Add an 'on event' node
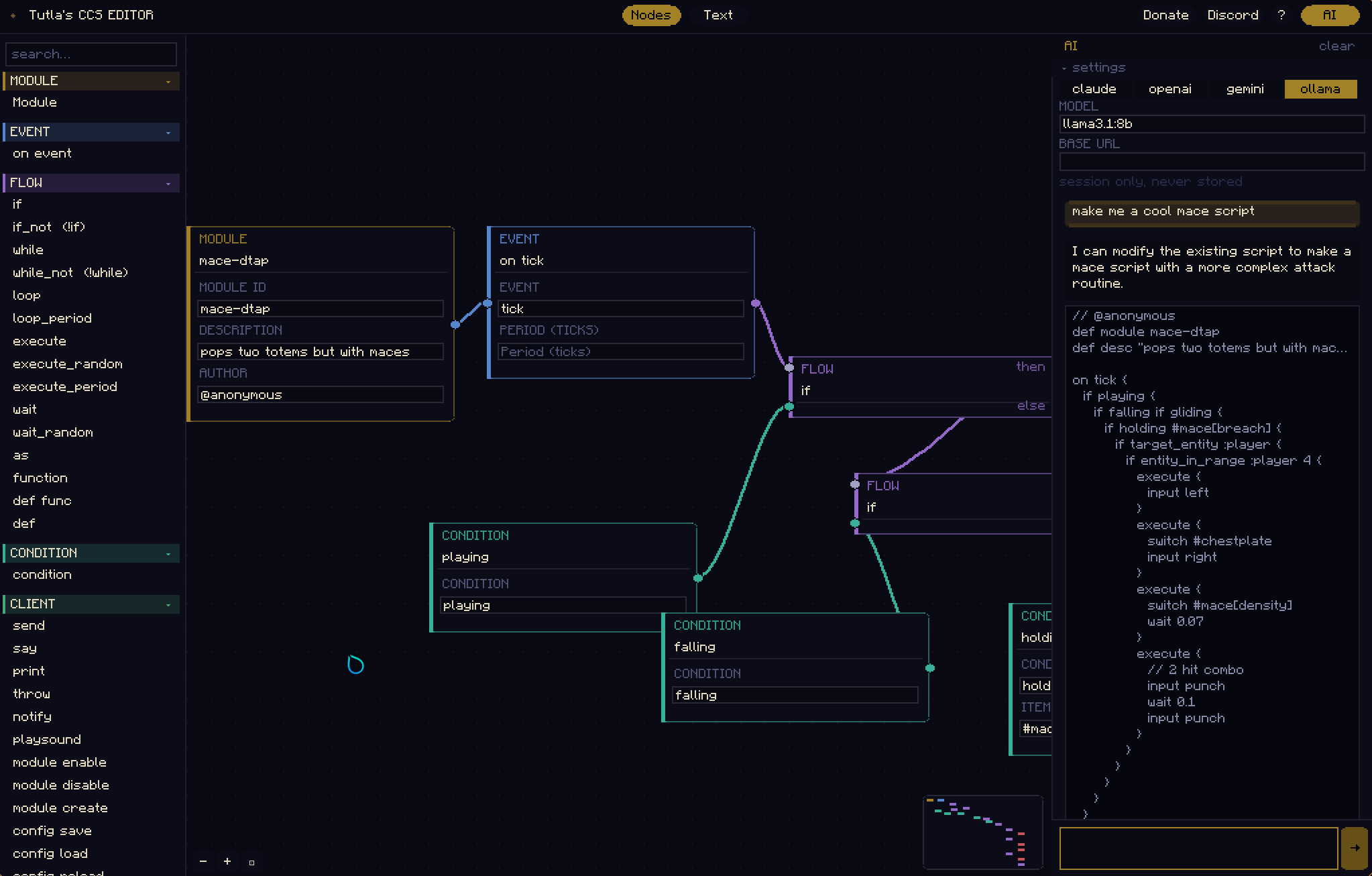 click(42, 154)
